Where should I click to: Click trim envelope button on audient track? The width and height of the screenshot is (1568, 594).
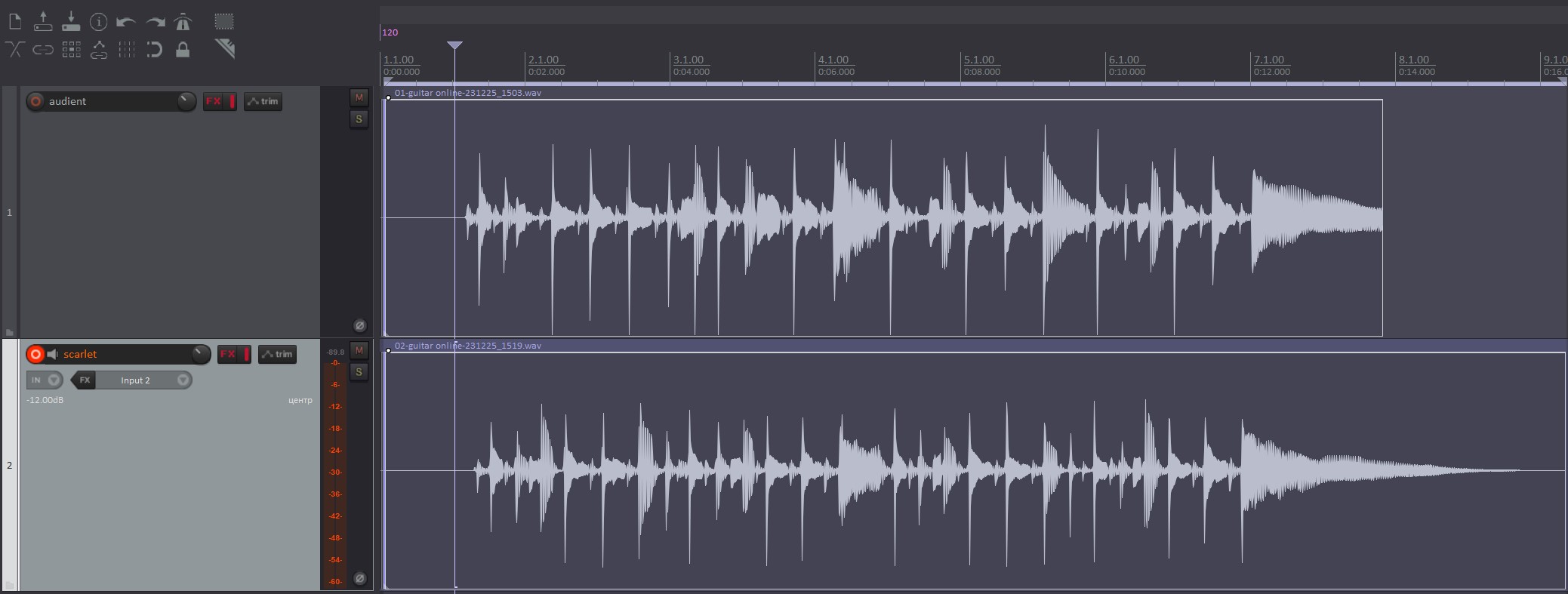pyautogui.click(x=263, y=101)
